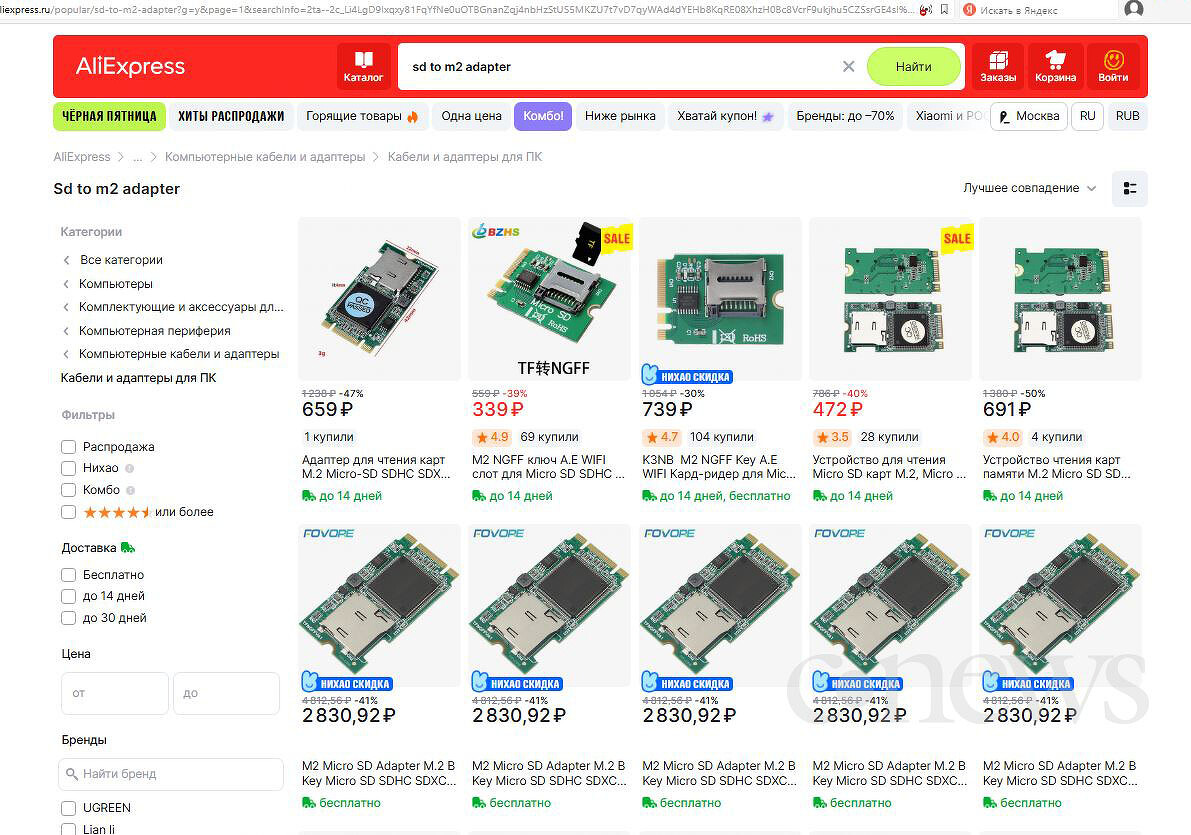Open the 339 ₽ BZHS adapter thumbnail

550,299
